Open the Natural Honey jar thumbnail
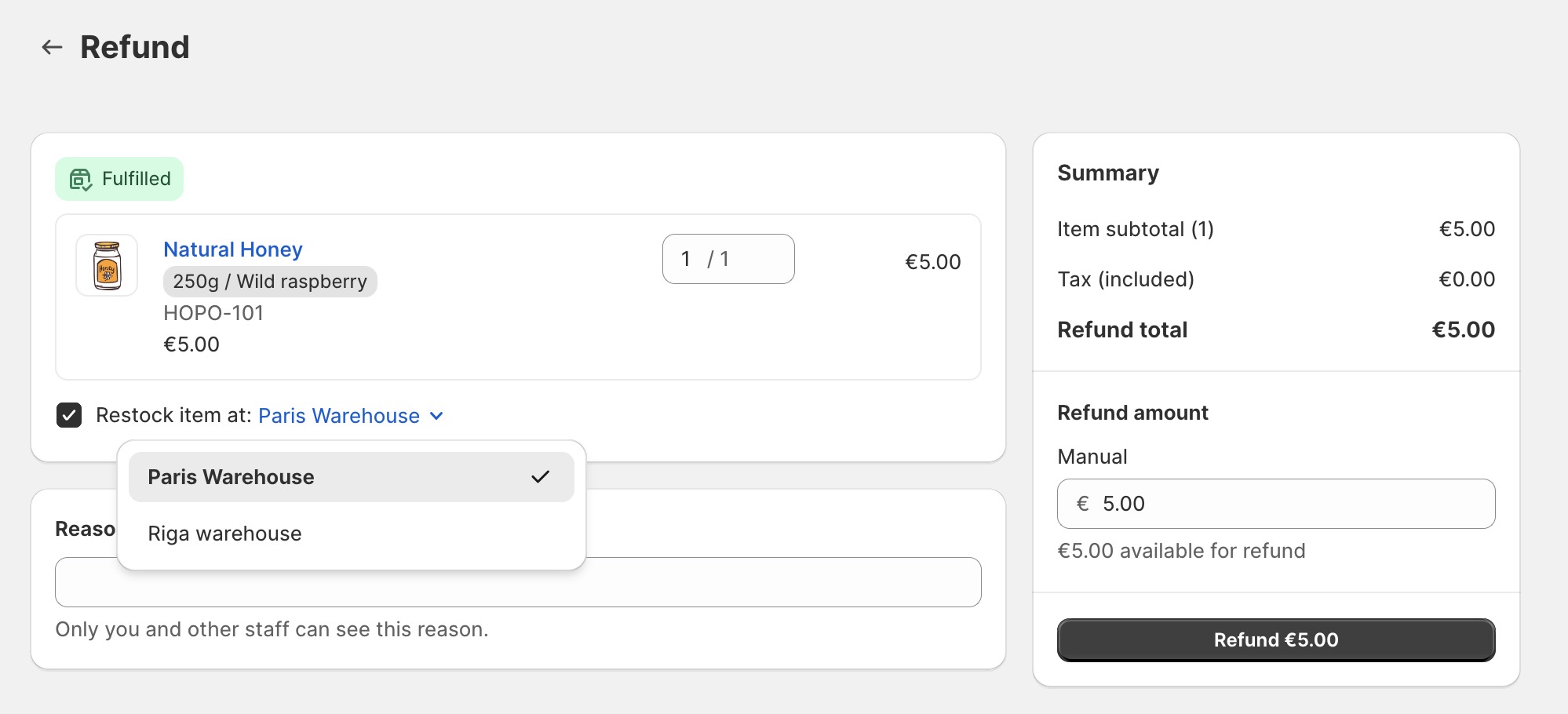This screenshot has width=1568, height=714. pyautogui.click(x=107, y=265)
